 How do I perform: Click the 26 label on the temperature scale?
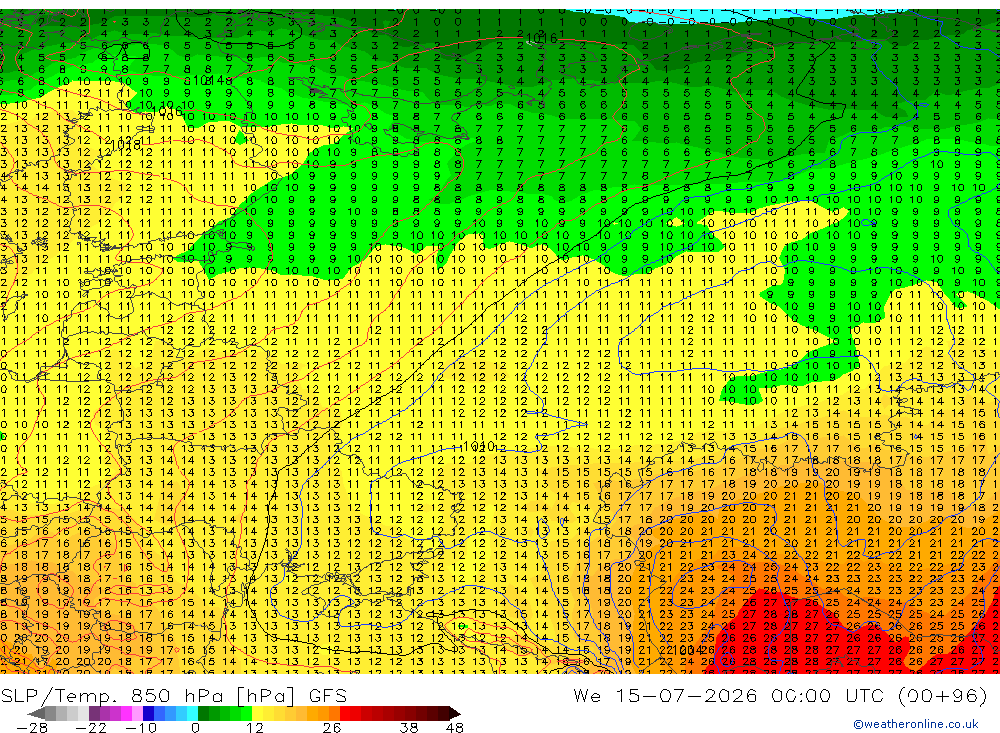(332, 727)
